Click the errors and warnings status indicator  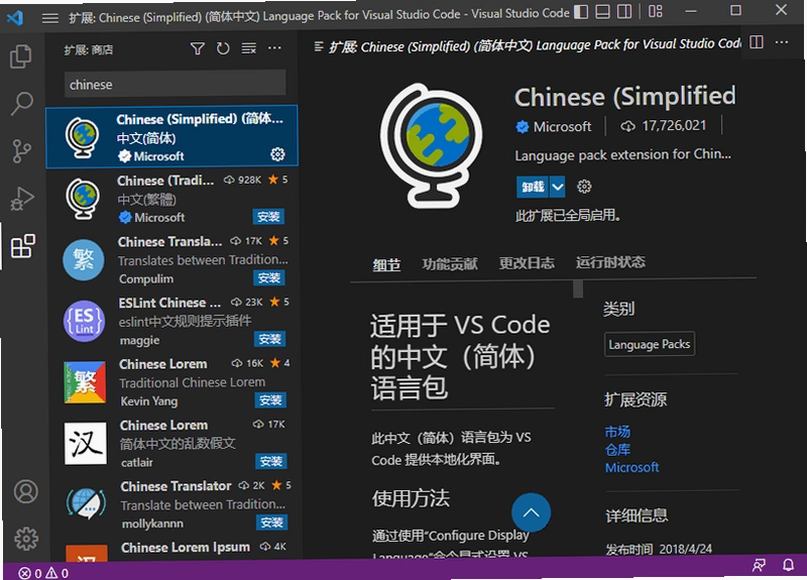[43, 573]
